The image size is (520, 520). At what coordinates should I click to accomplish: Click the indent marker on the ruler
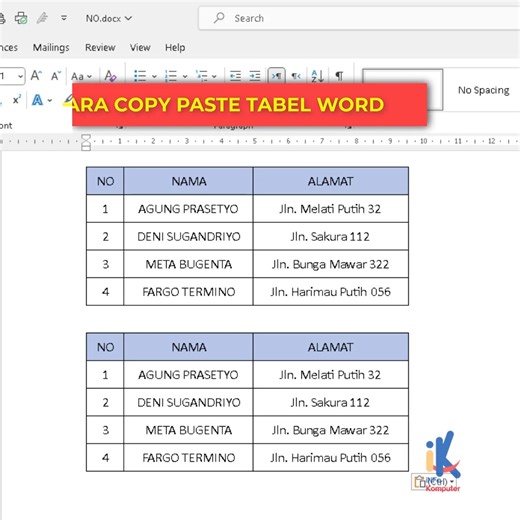[x=86, y=142]
